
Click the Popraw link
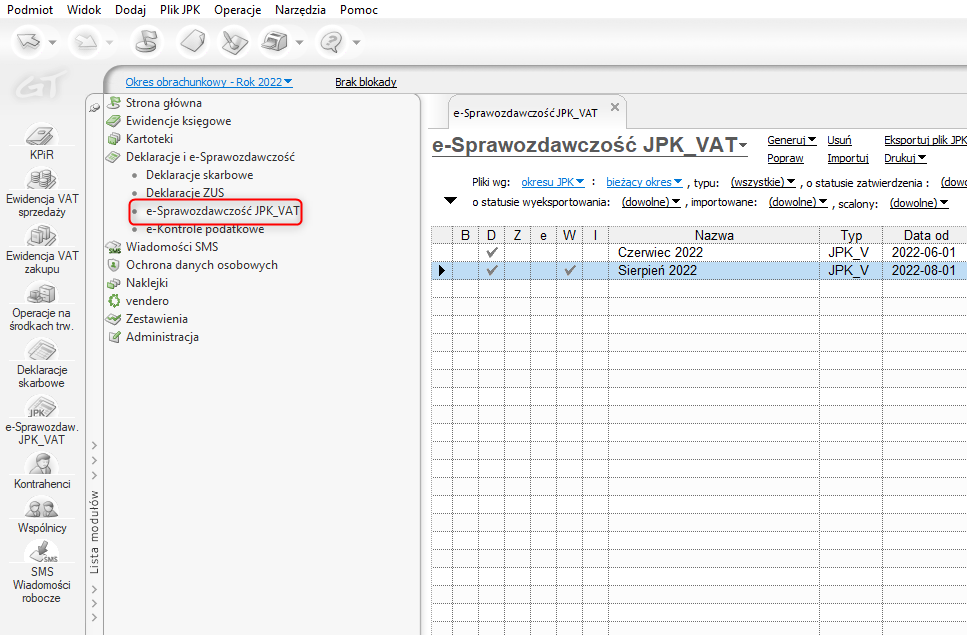[x=785, y=158]
